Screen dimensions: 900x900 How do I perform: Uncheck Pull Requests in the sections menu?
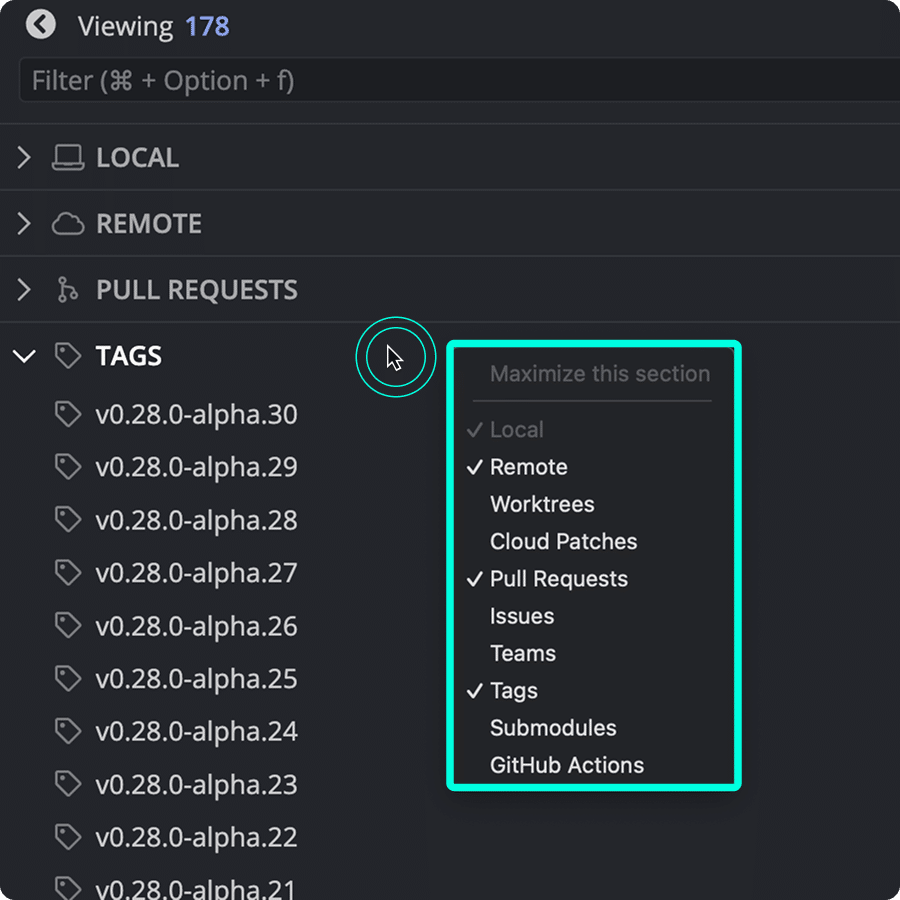[x=558, y=578]
